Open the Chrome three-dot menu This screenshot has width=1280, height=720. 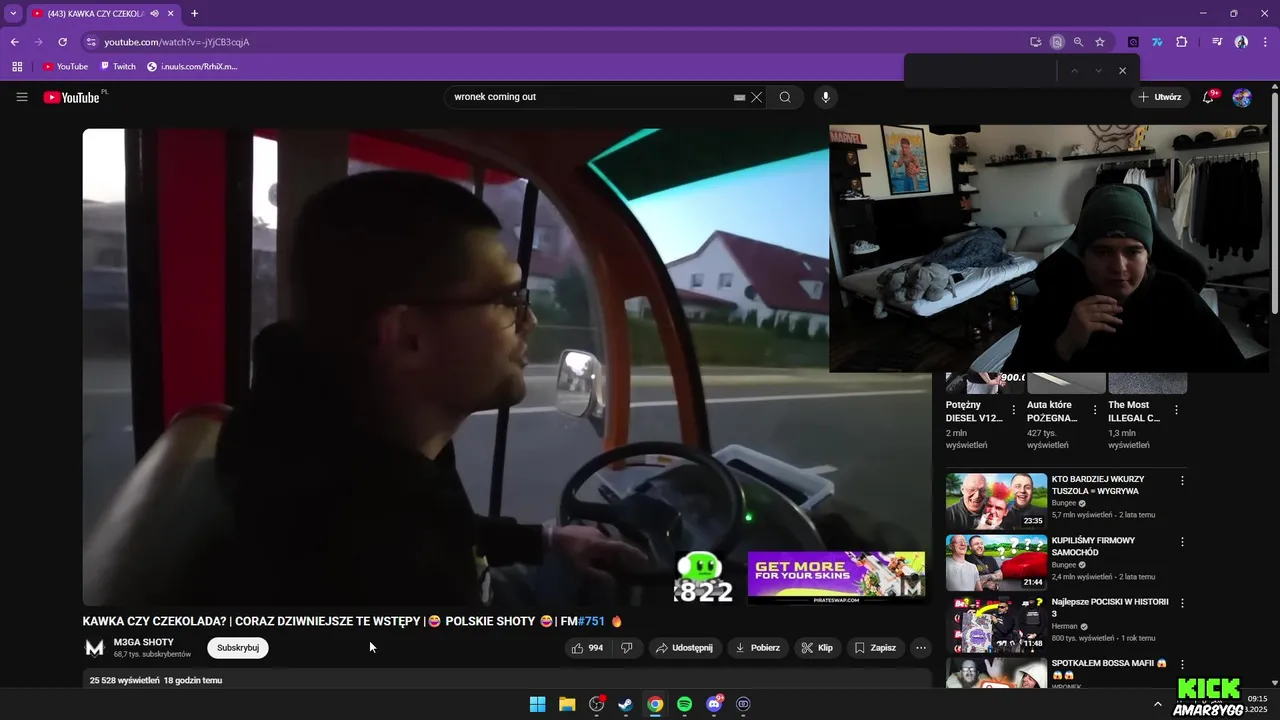pyautogui.click(x=1263, y=42)
